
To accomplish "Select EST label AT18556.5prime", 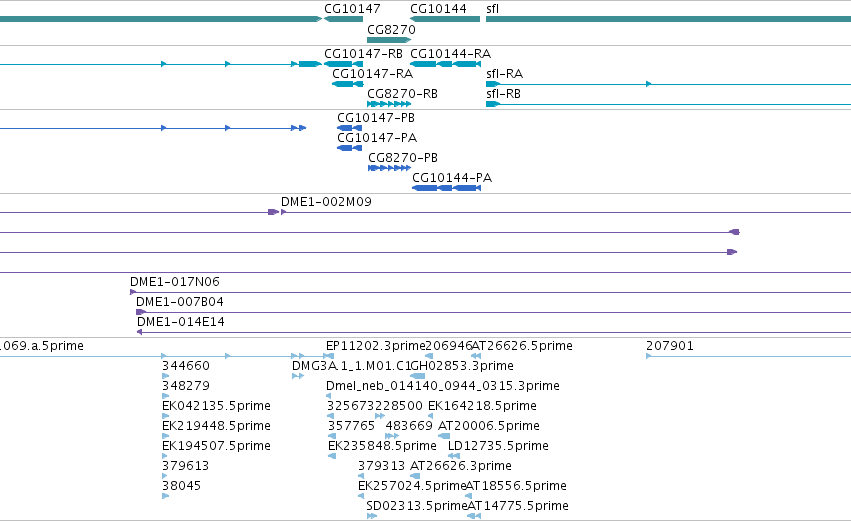I will (516, 486).
